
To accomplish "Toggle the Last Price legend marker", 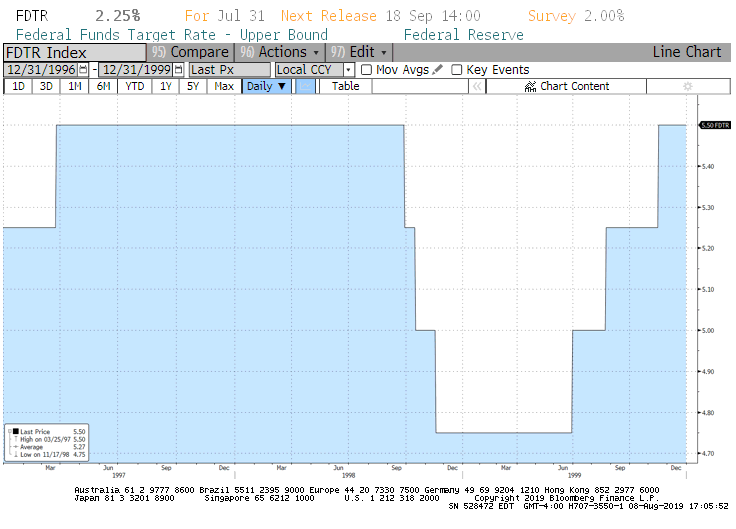I will coord(13,431).
